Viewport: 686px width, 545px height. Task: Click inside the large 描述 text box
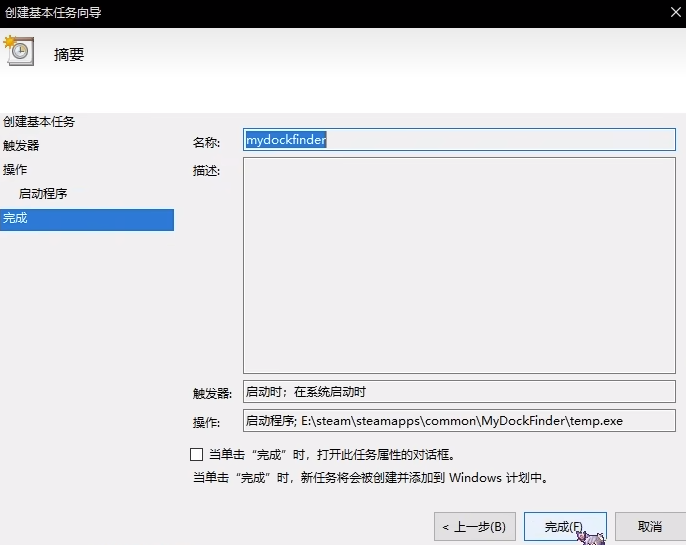pyautogui.click(x=459, y=265)
